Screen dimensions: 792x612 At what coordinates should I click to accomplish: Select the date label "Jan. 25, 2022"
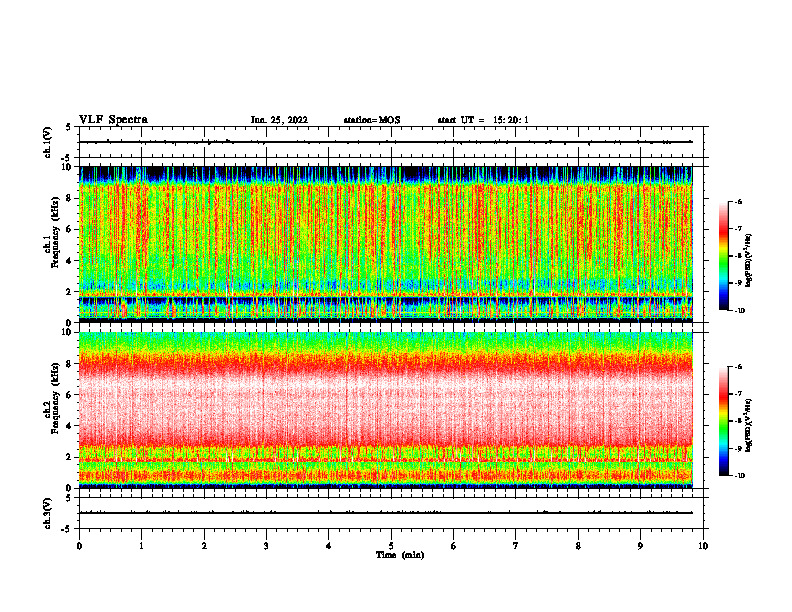[x=279, y=120]
